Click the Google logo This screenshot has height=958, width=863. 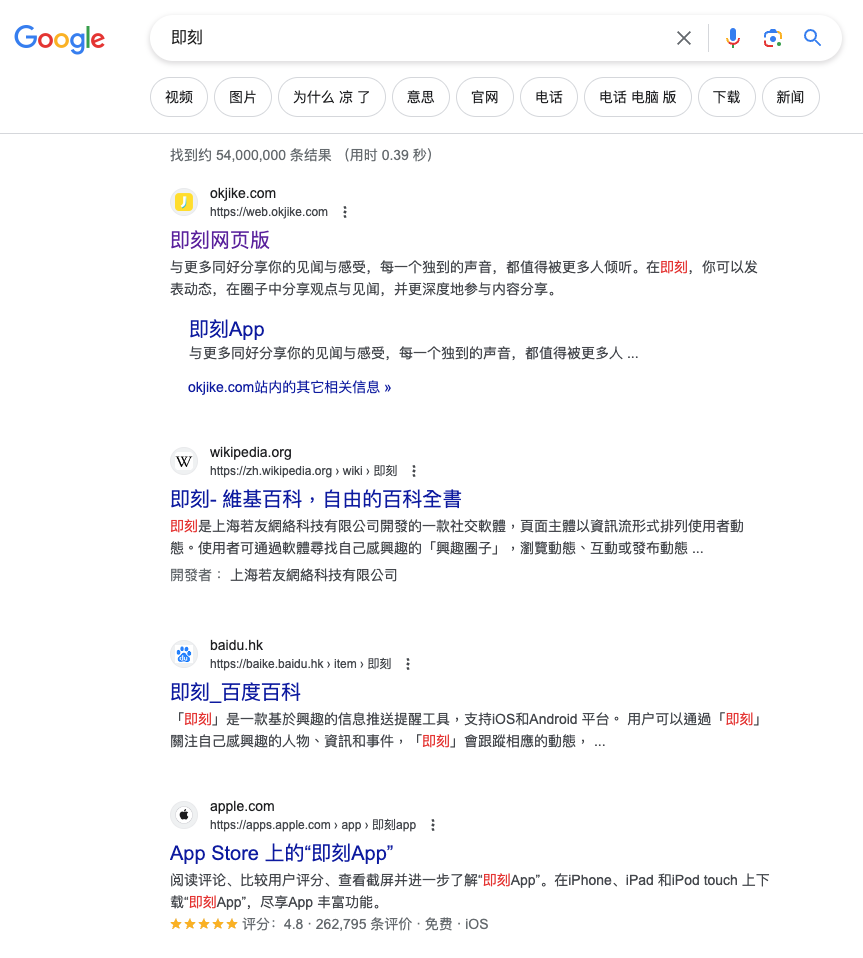[59, 39]
